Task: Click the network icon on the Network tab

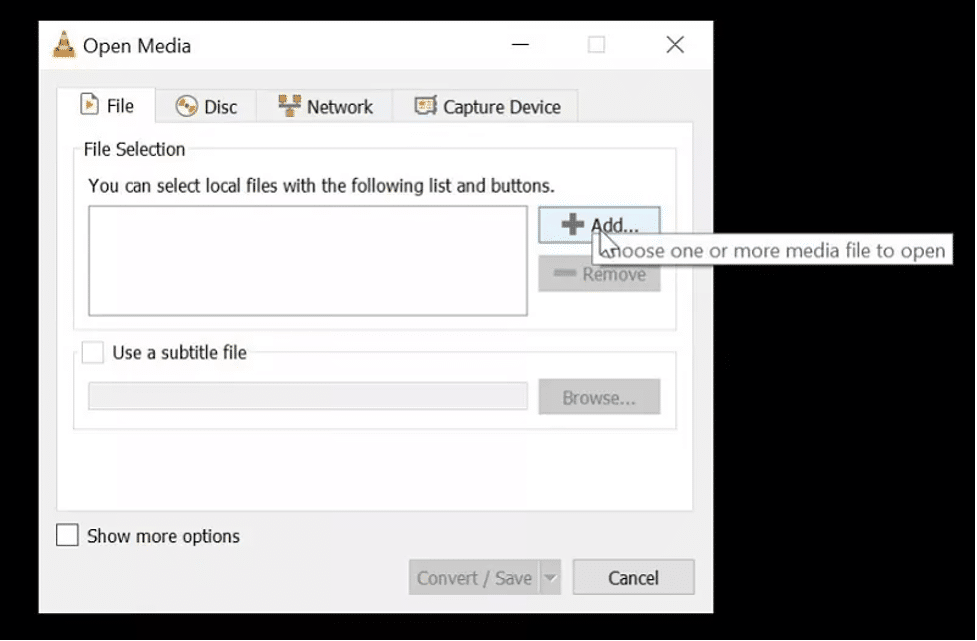Action: [x=290, y=104]
